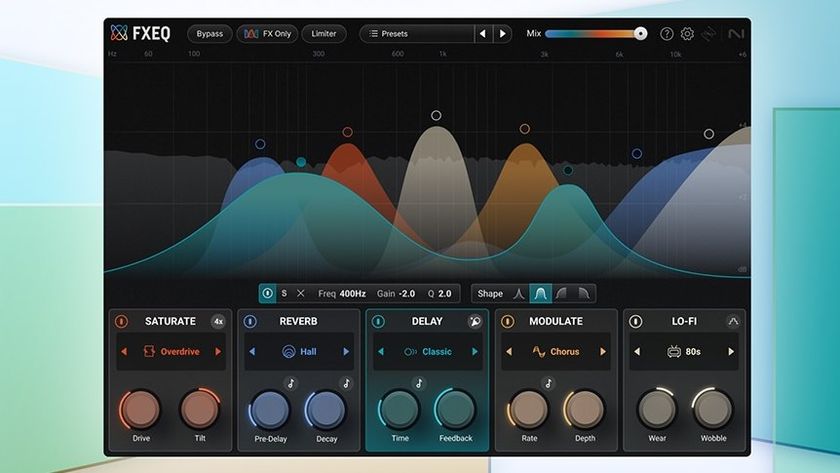Click the tempo sync note above Decay knob
This screenshot has height=473, width=840.
click(346, 383)
